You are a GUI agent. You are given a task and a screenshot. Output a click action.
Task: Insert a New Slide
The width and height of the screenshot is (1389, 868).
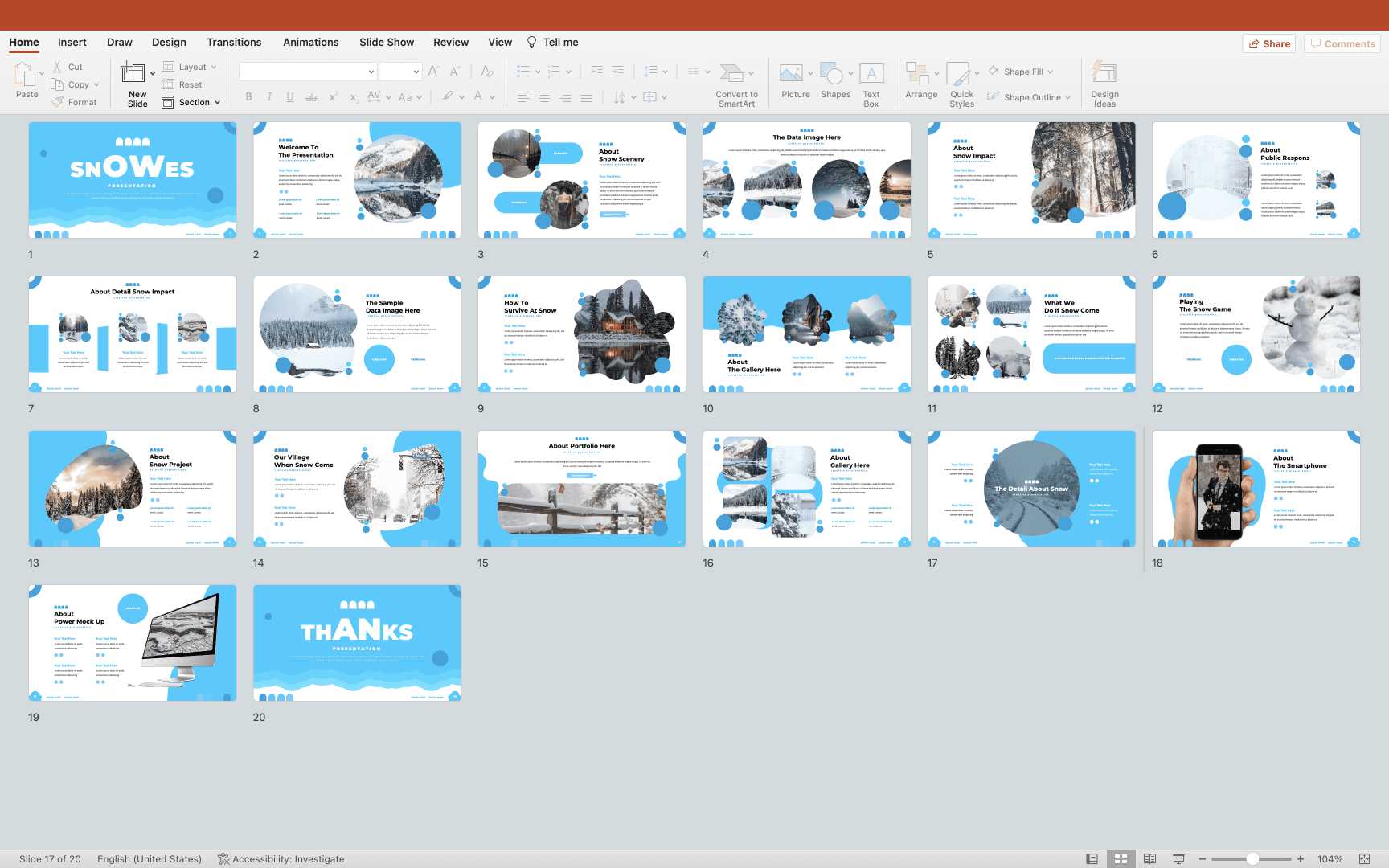tap(133, 74)
